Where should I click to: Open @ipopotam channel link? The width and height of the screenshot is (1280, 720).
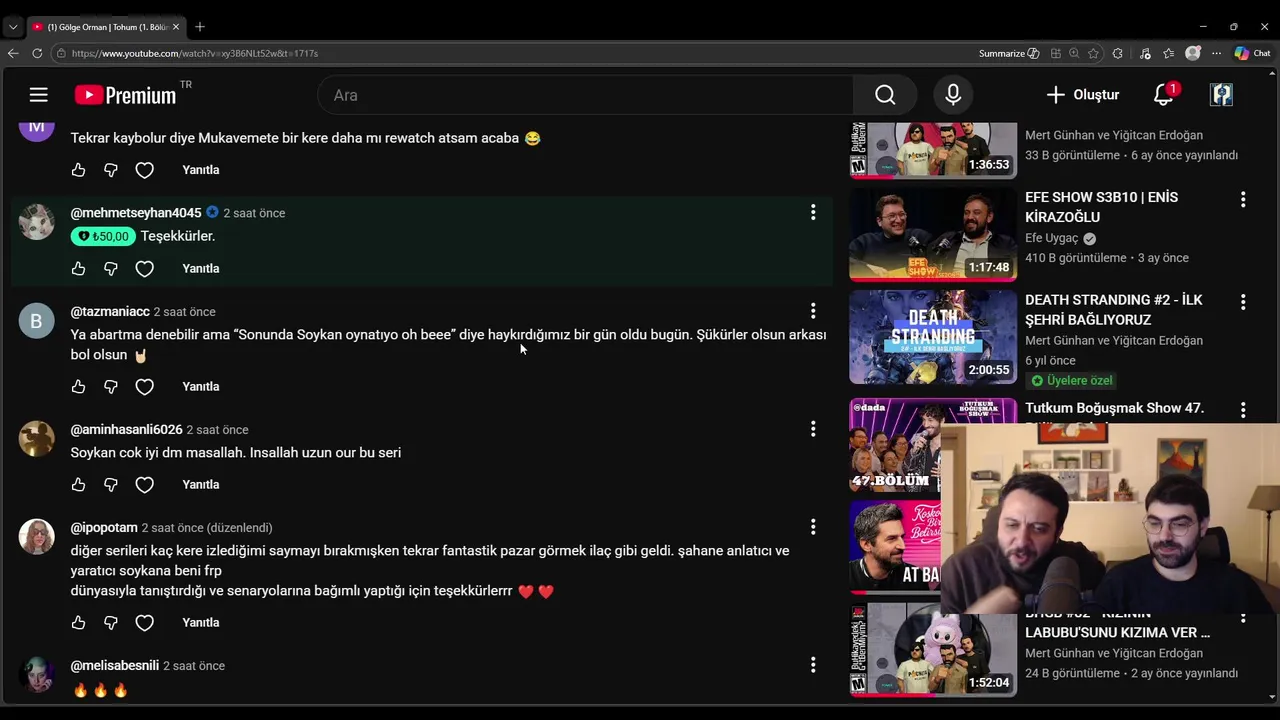104,528
